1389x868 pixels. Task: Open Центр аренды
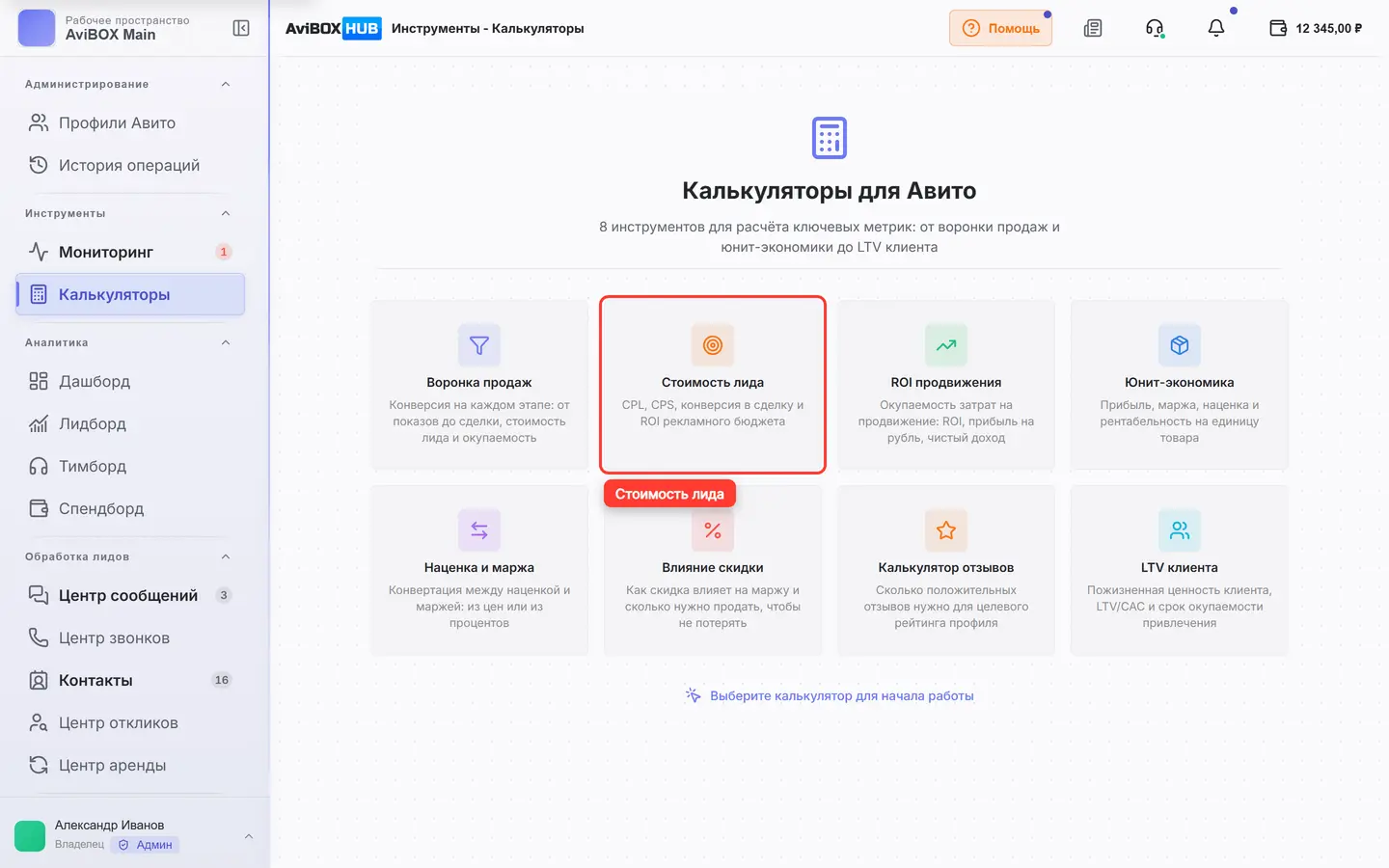(130, 765)
